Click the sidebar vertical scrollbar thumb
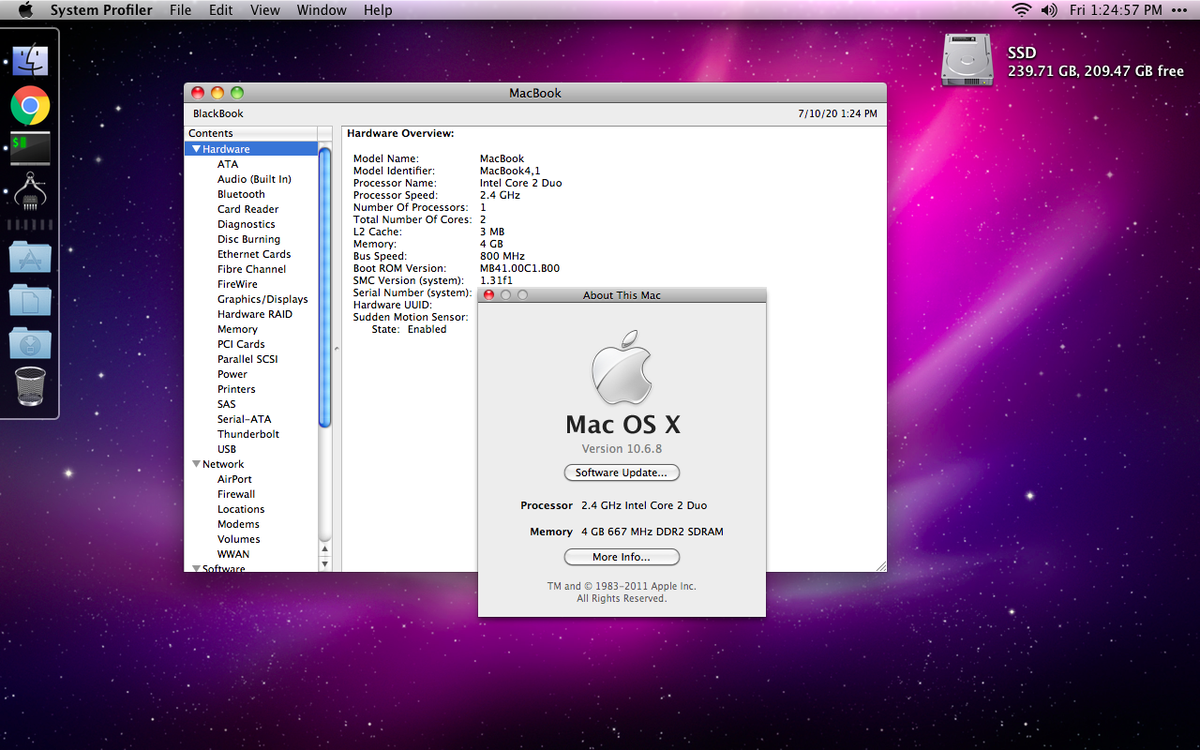1200x750 pixels. coord(325,288)
